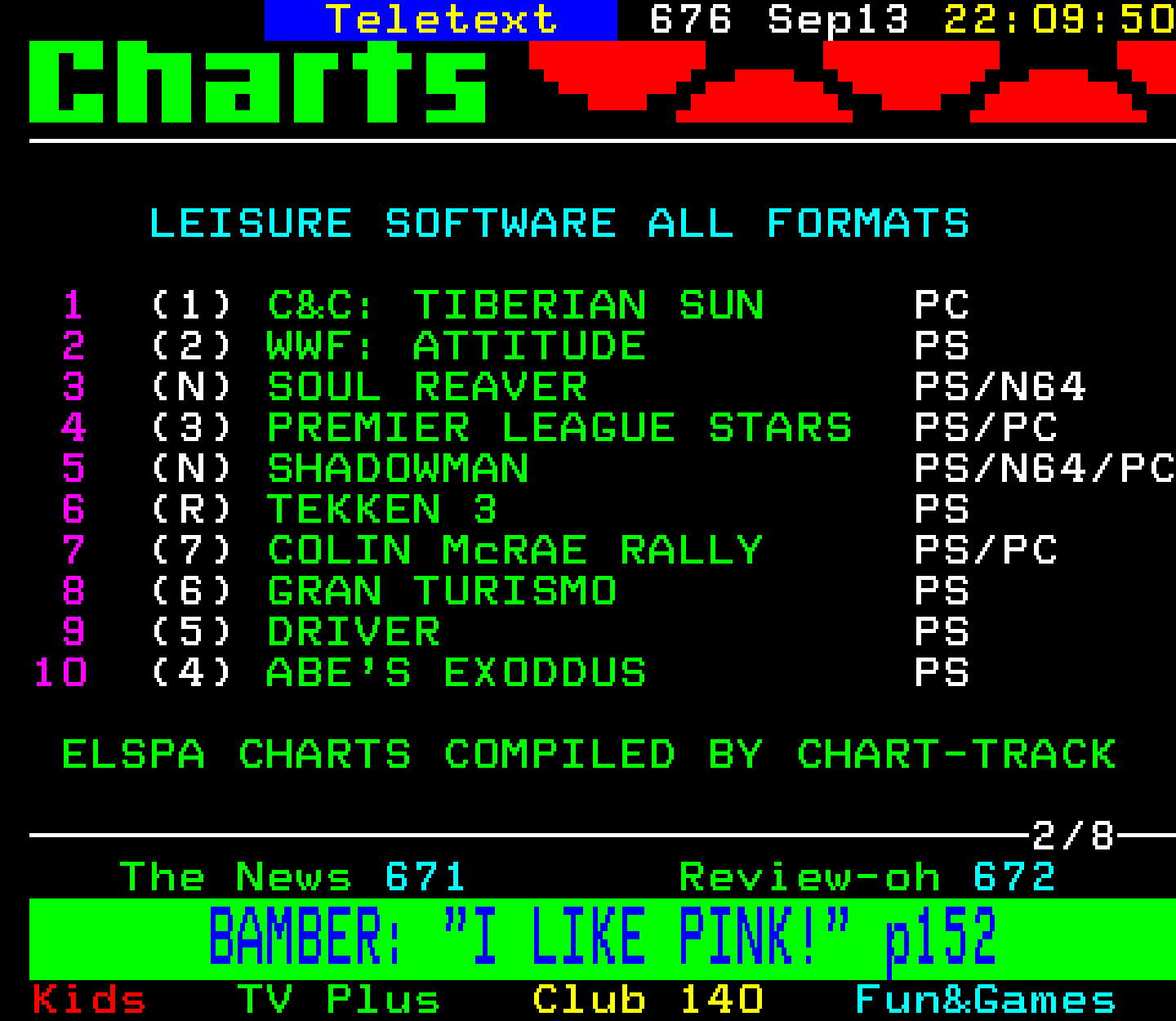Select page number 676 in the header
The height and width of the screenshot is (1021, 1176).
(690, 20)
